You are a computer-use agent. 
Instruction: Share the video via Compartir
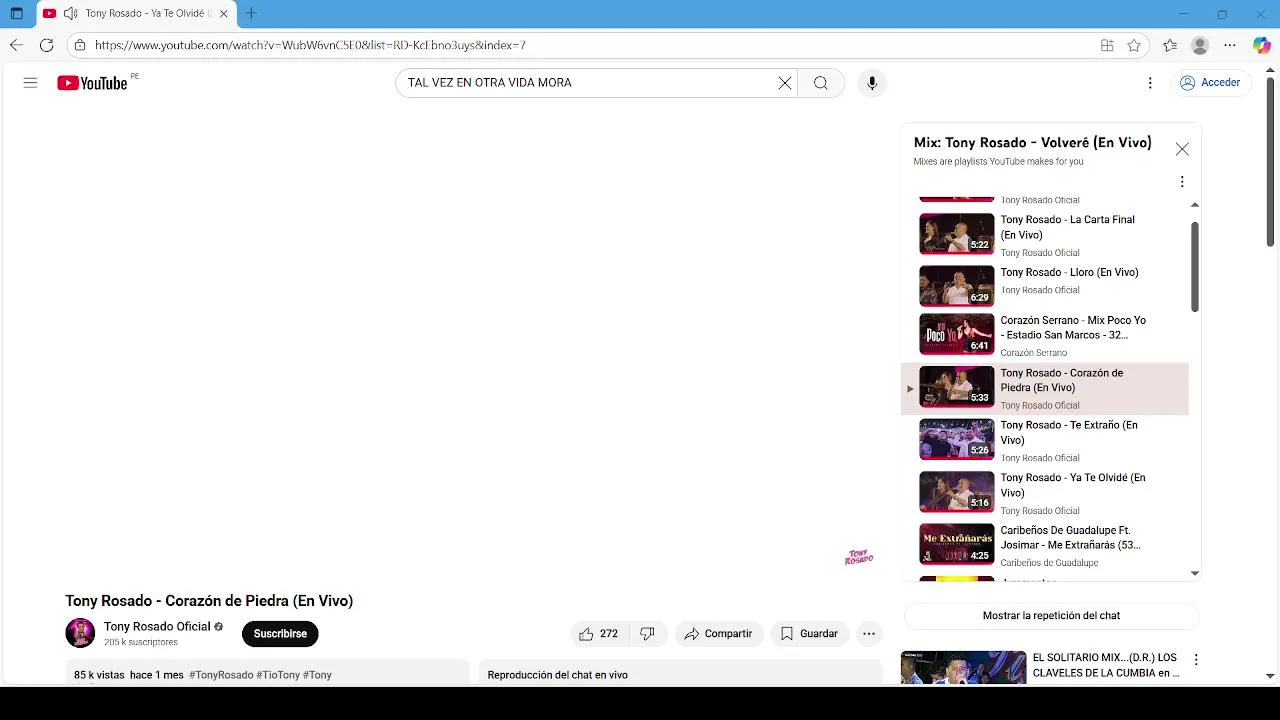pos(718,633)
